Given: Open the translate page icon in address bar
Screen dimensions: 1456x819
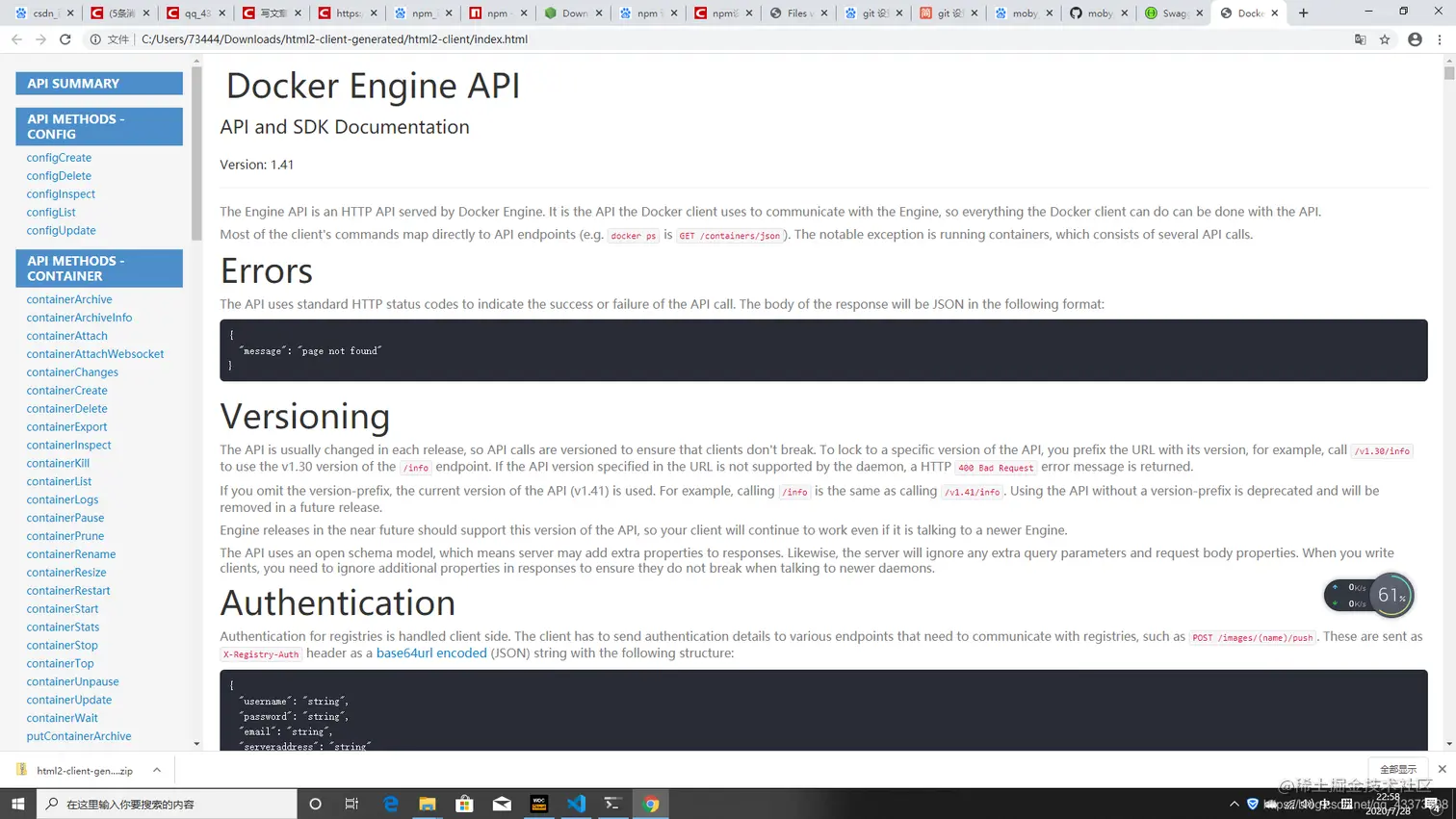Looking at the screenshot, I should (1360, 39).
